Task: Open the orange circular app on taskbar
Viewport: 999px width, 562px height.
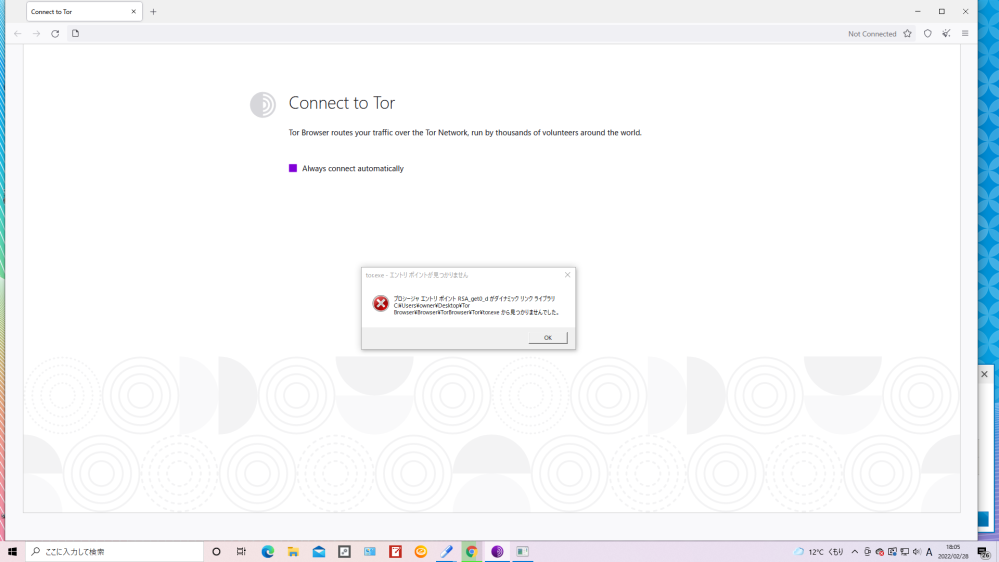Action: [x=420, y=552]
